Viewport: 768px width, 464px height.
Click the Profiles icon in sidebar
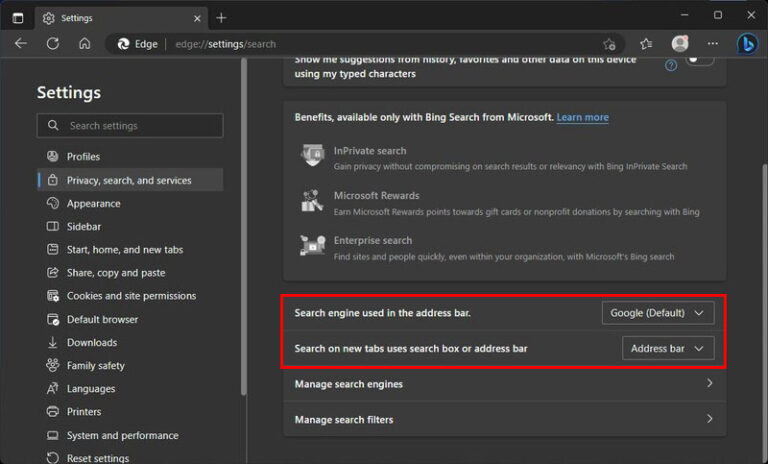pyautogui.click(x=52, y=156)
